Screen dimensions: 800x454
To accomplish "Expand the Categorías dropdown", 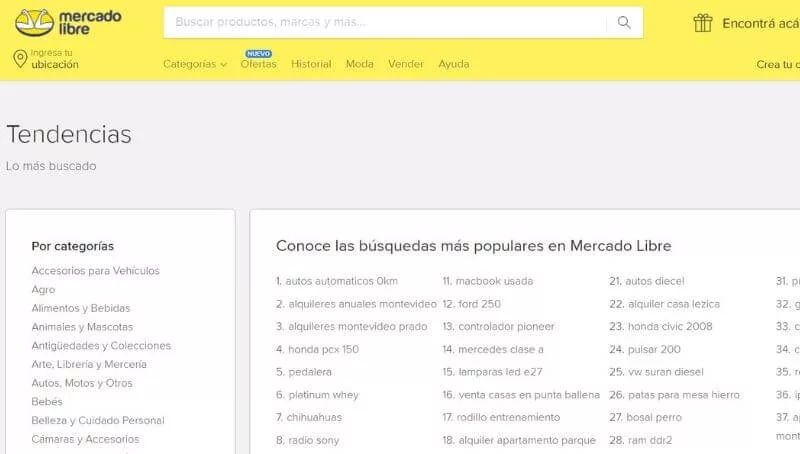I will [195, 64].
